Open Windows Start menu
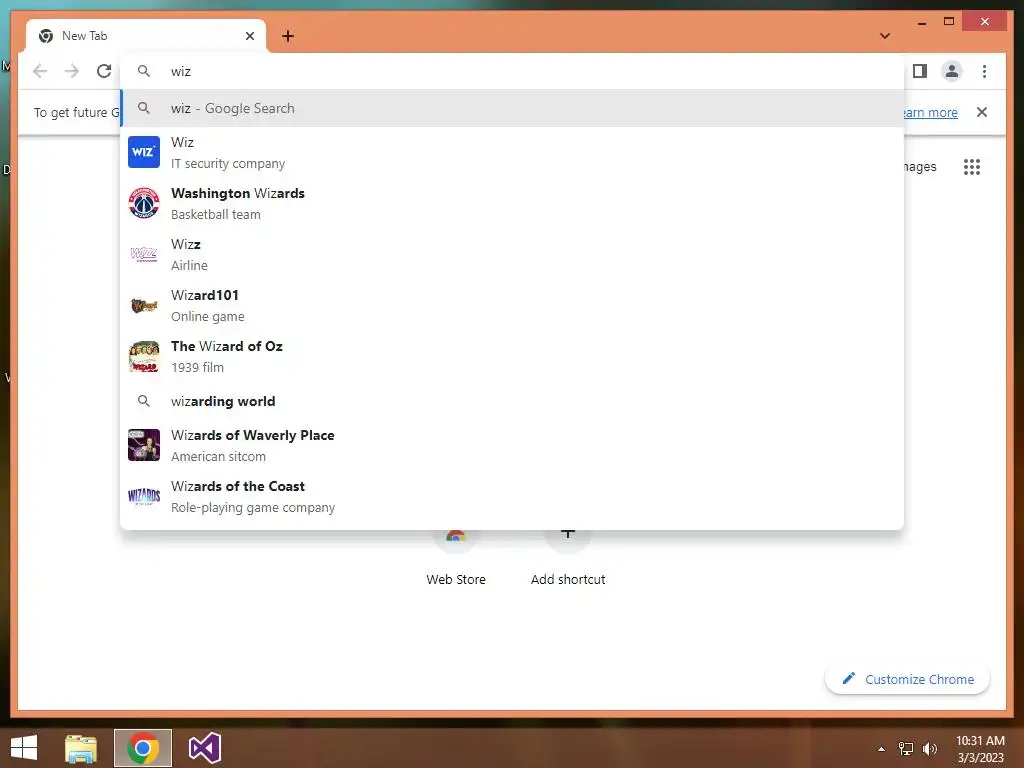This screenshot has height=768, width=1024. click(24, 748)
